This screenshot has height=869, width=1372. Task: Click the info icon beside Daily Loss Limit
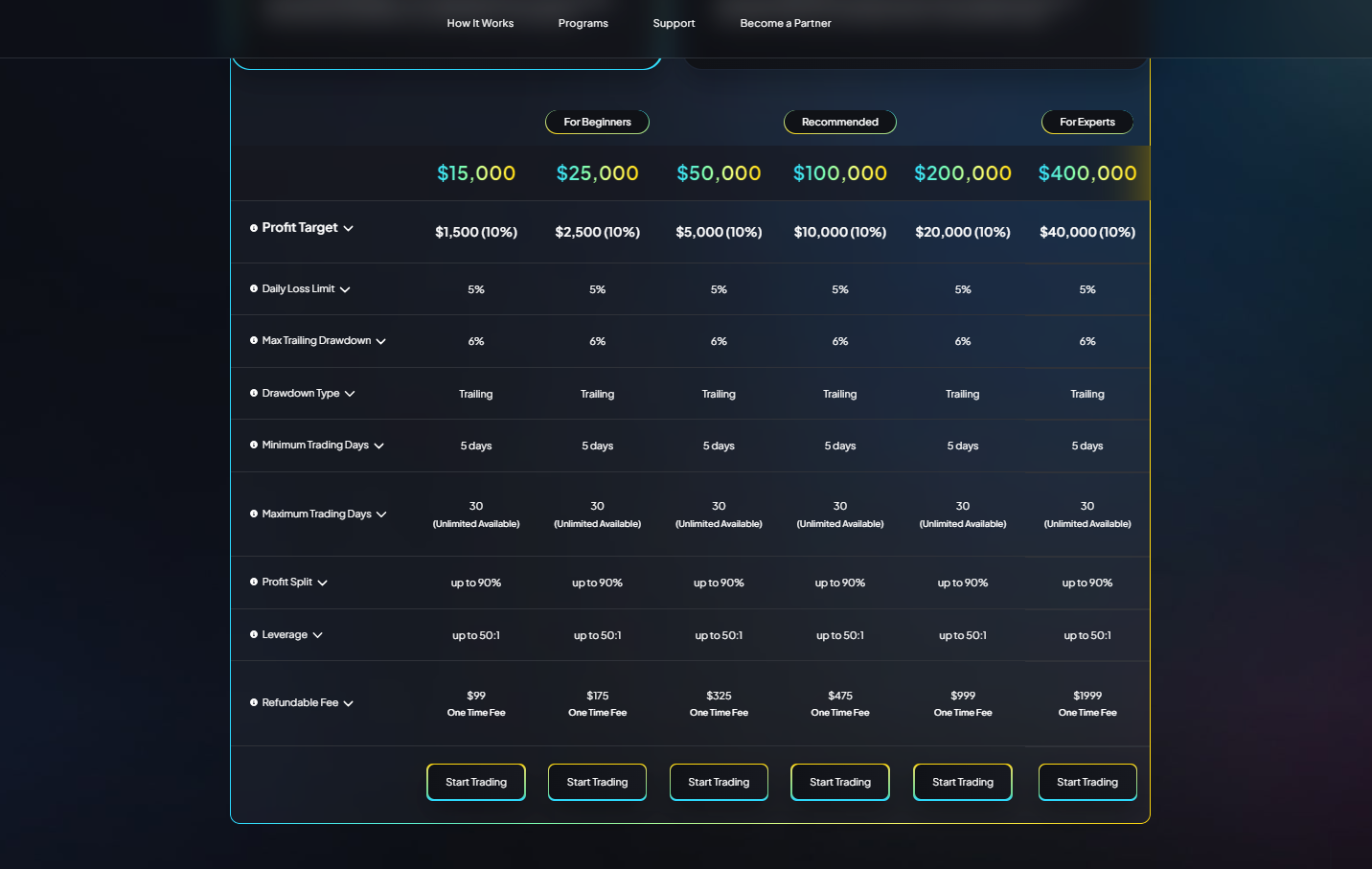254,288
